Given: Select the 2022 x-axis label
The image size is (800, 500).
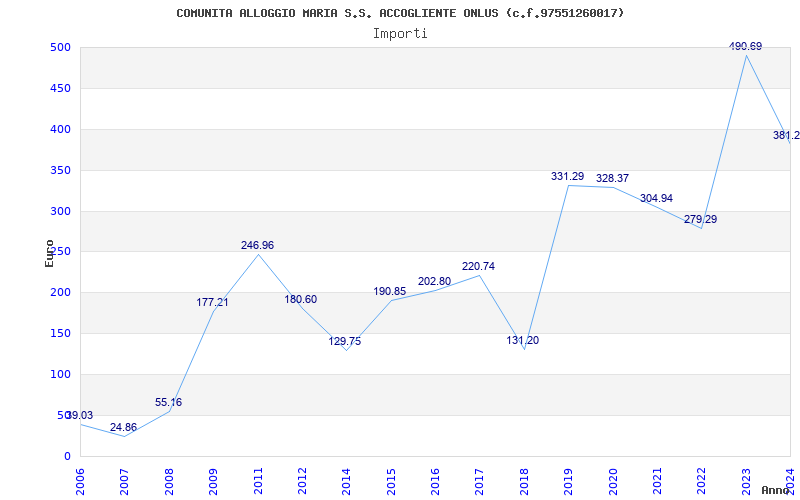Looking at the screenshot, I should click(x=702, y=481).
